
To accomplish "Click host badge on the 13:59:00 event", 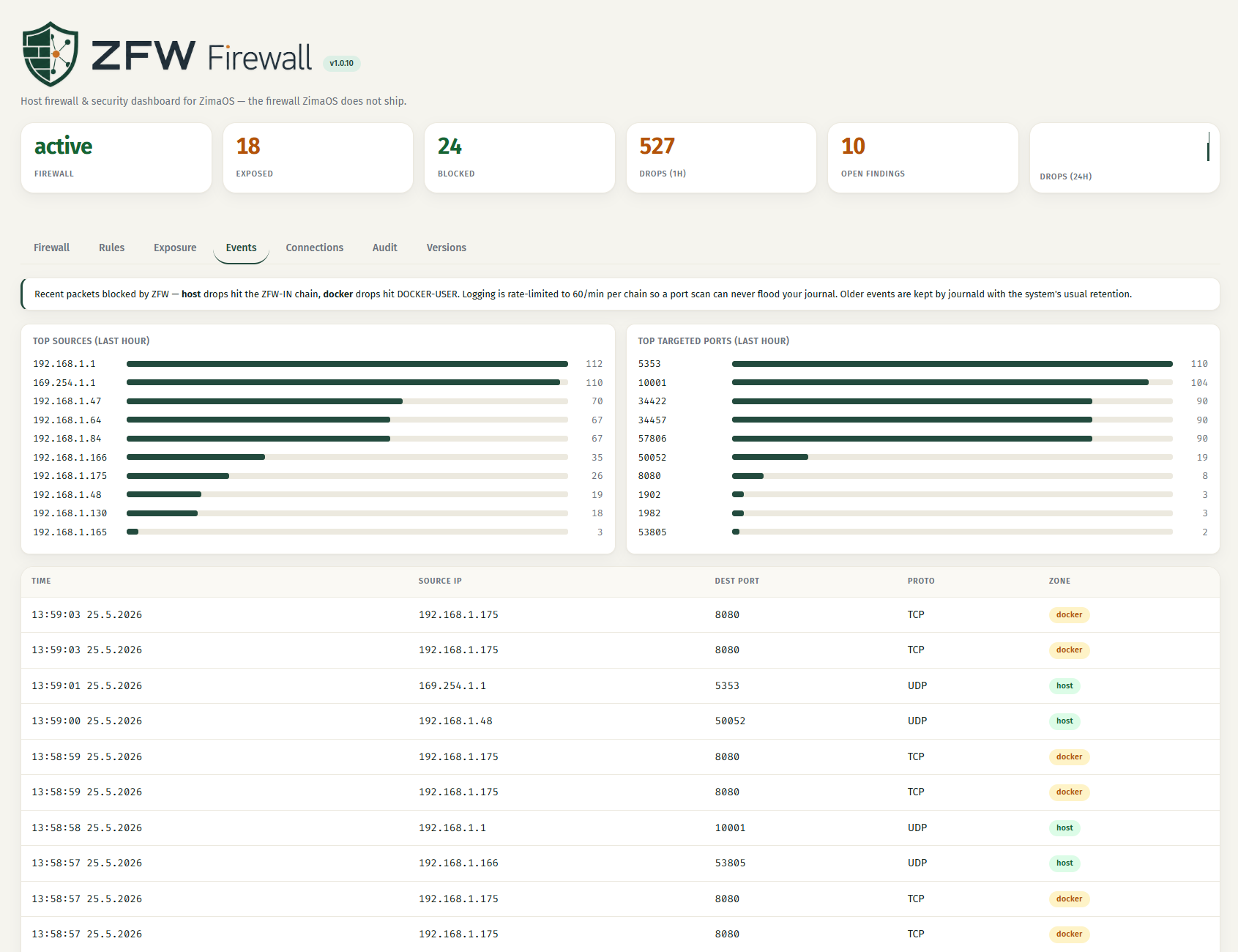I will point(1064,721).
